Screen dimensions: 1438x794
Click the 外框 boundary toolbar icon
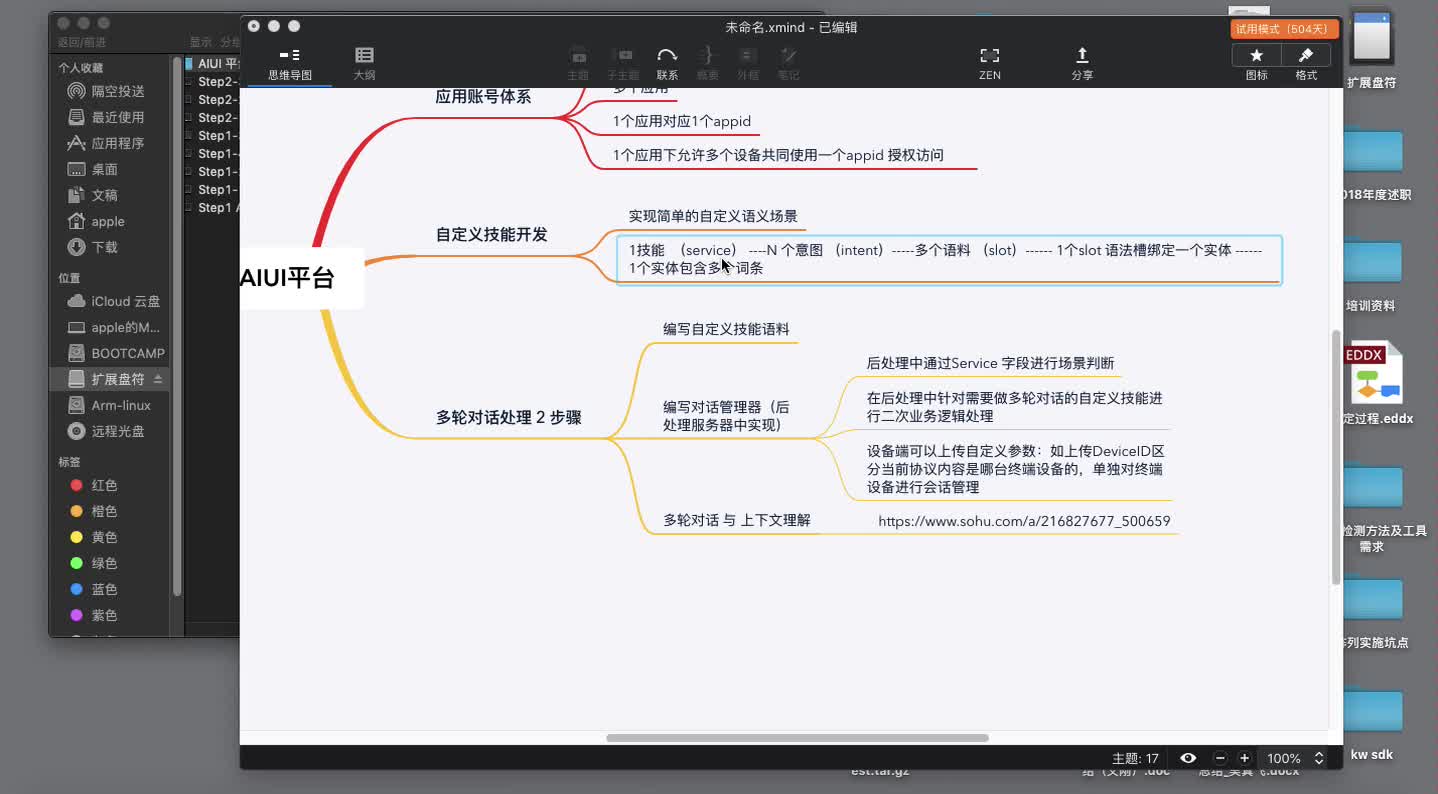pyautogui.click(x=748, y=64)
